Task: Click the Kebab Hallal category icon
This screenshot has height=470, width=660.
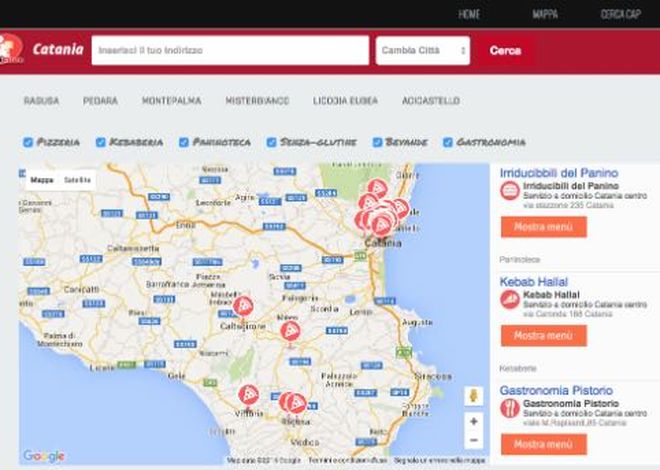Action: [x=510, y=300]
